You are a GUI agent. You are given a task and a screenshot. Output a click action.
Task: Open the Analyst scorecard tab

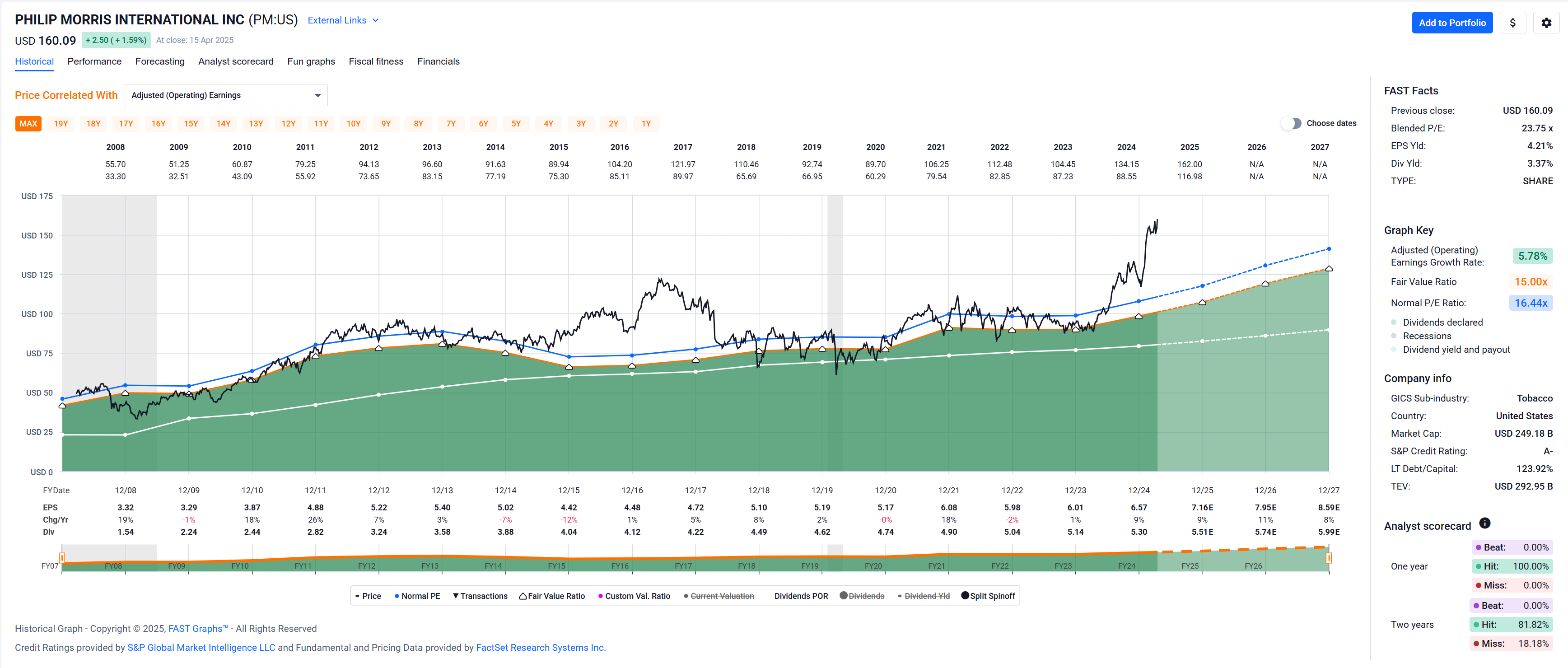[236, 61]
